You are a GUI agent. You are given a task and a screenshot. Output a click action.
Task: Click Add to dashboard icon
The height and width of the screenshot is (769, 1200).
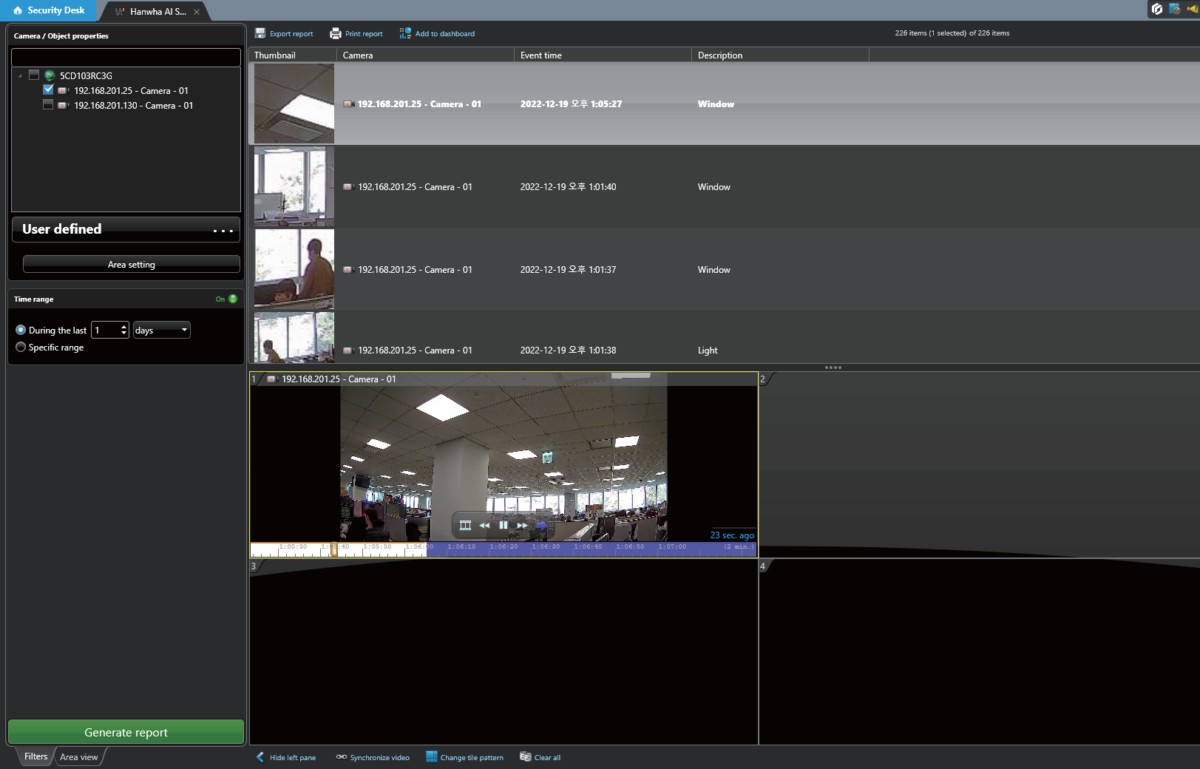coord(405,34)
